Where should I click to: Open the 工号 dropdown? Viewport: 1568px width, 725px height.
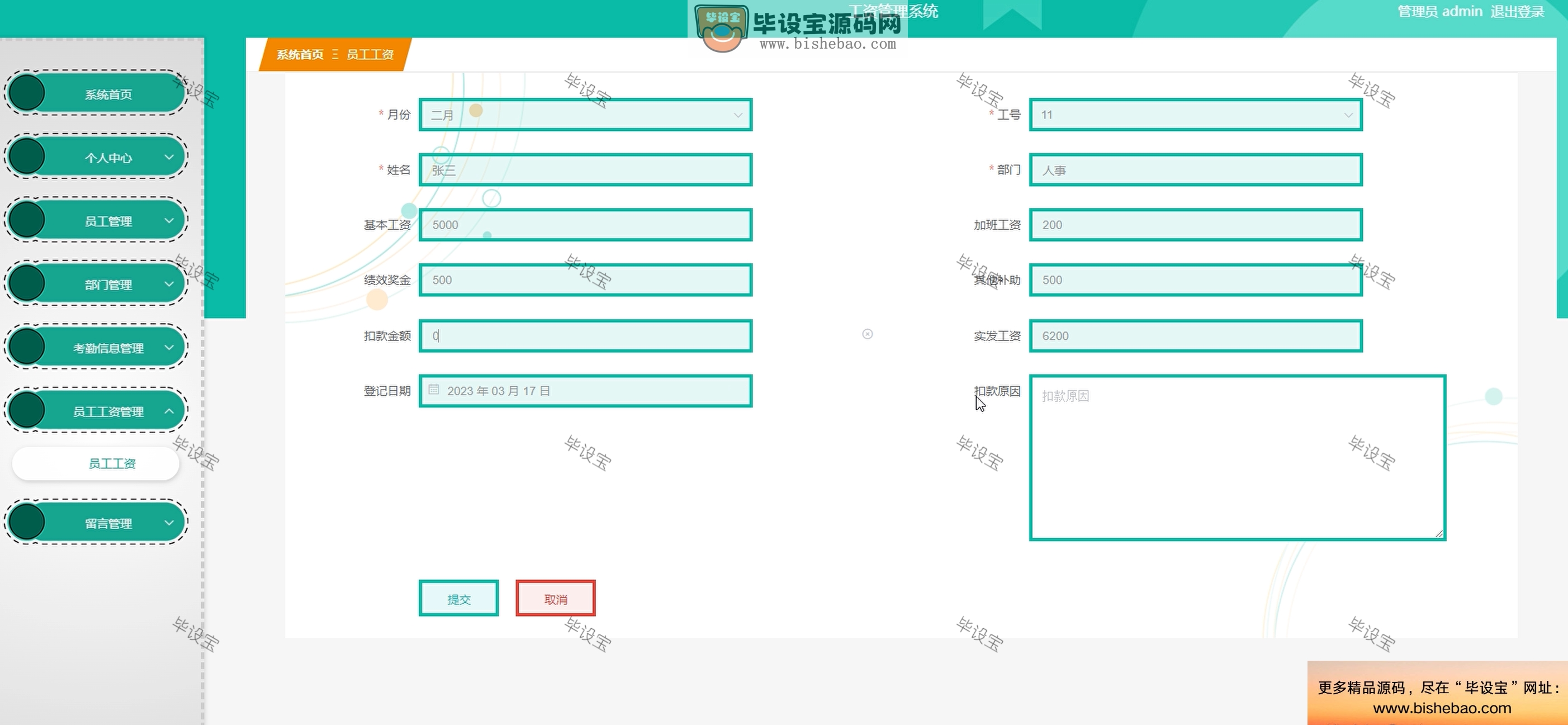tap(1196, 115)
